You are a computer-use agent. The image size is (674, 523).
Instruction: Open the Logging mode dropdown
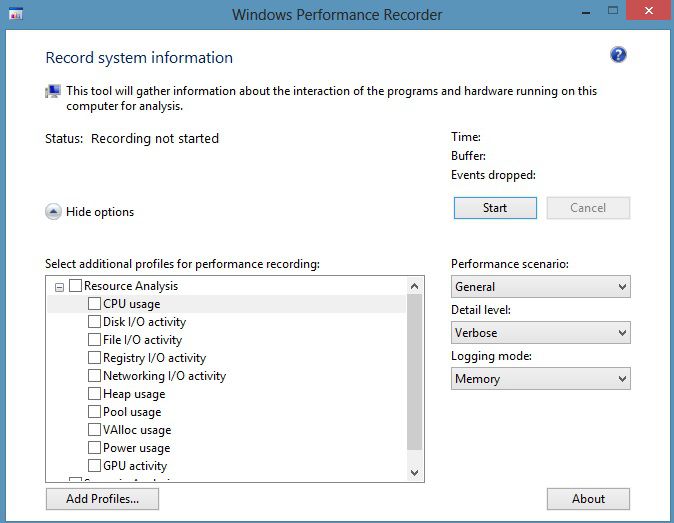540,379
